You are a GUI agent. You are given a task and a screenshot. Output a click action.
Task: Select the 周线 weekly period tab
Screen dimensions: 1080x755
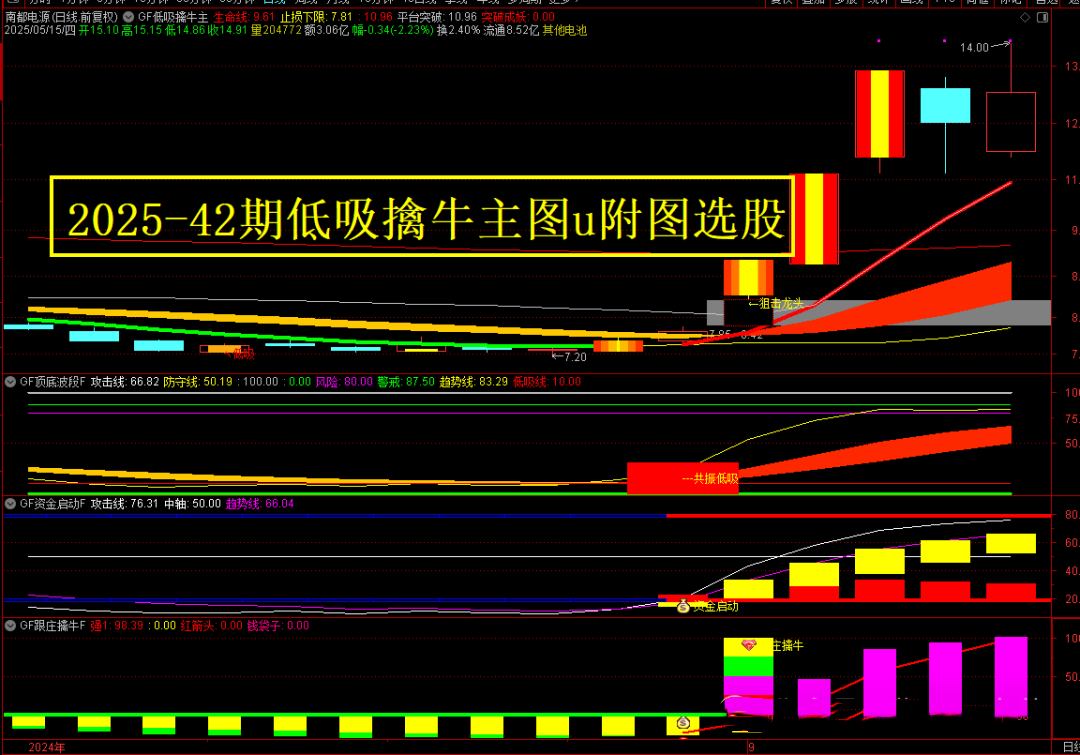(307, 3)
